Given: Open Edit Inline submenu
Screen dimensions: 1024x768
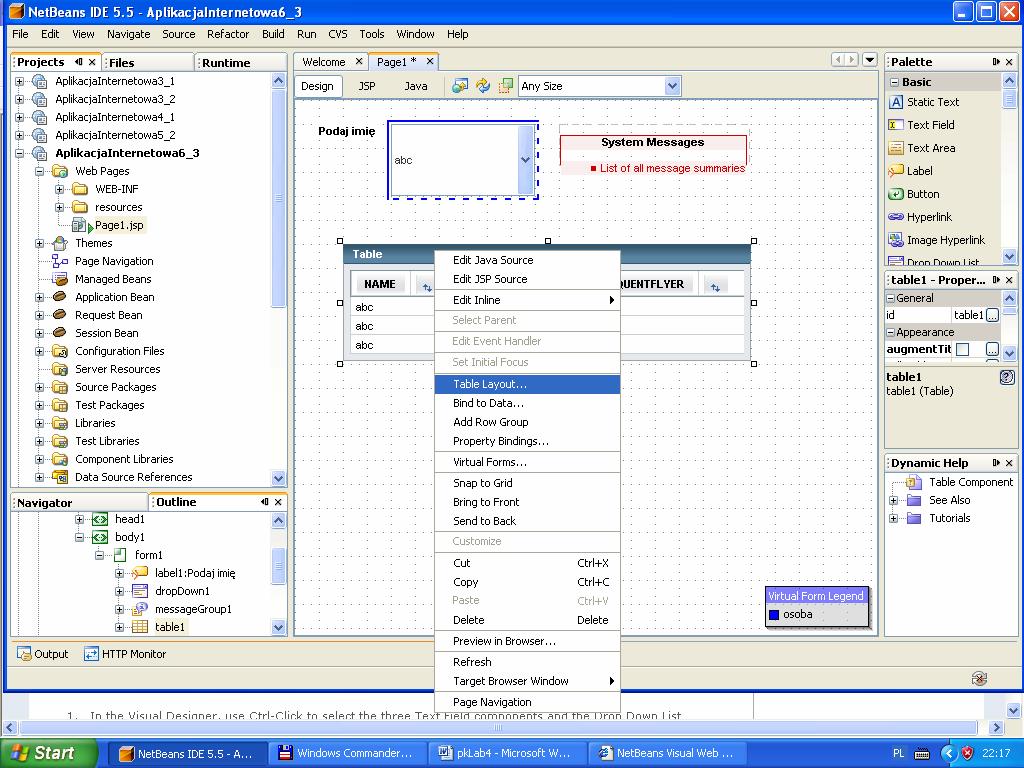Looking at the screenshot, I should [x=527, y=300].
